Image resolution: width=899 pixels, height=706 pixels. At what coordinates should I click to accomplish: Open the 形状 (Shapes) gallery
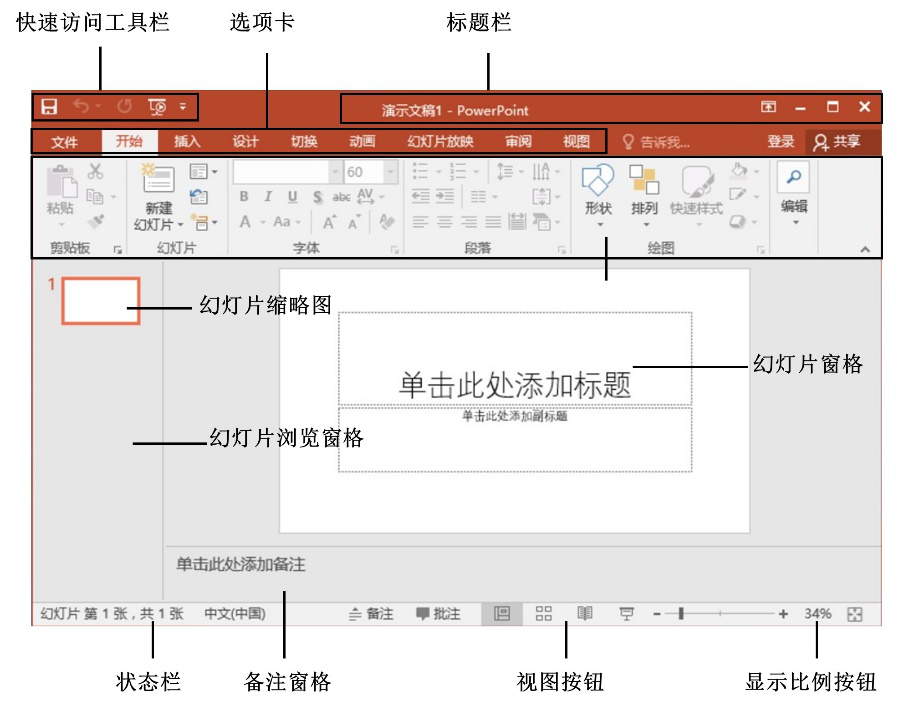(598, 182)
